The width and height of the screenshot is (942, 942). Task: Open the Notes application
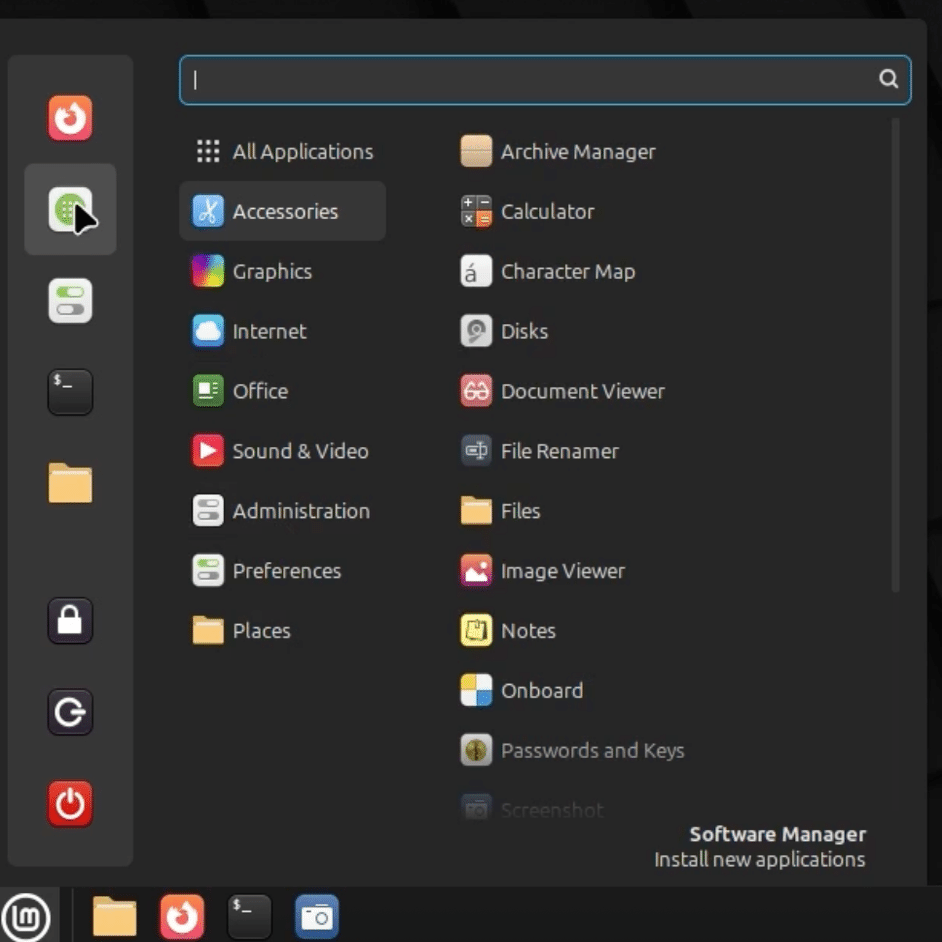[527, 631]
